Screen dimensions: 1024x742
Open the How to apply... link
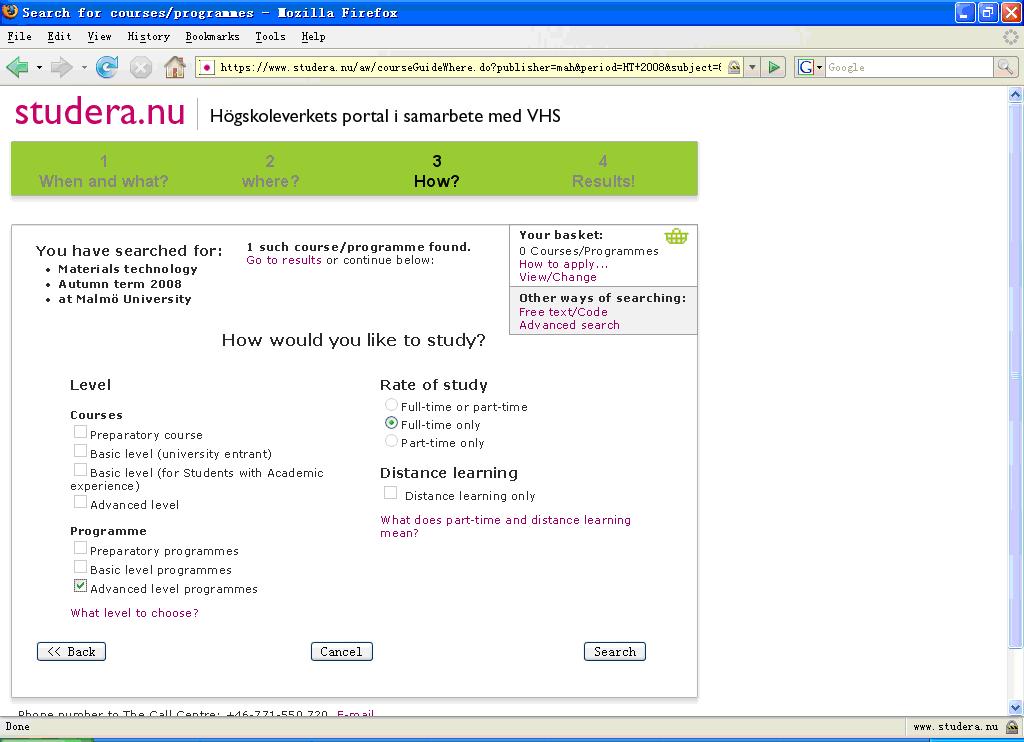pyautogui.click(x=564, y=264)
